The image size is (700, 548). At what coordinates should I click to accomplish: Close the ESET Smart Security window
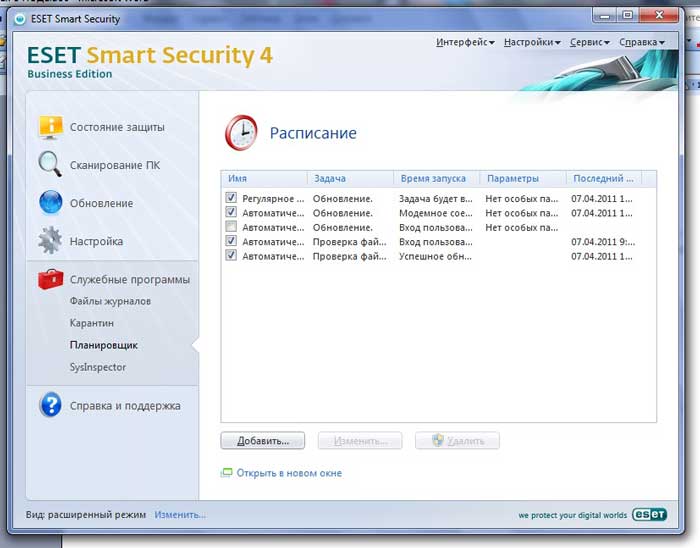point(659,16)
